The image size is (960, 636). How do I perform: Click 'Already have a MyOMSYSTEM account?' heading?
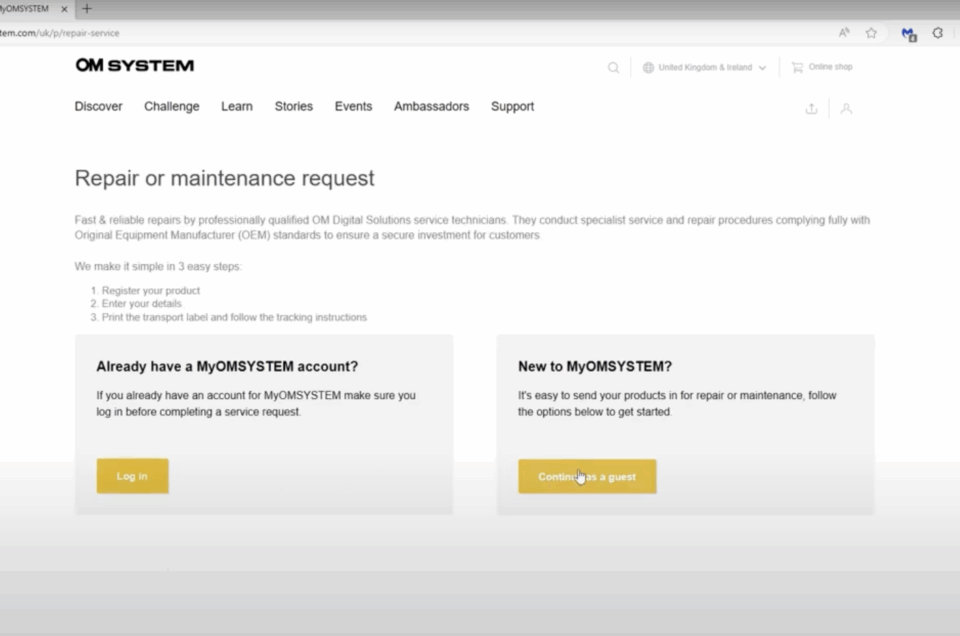(x=227, y=366)
